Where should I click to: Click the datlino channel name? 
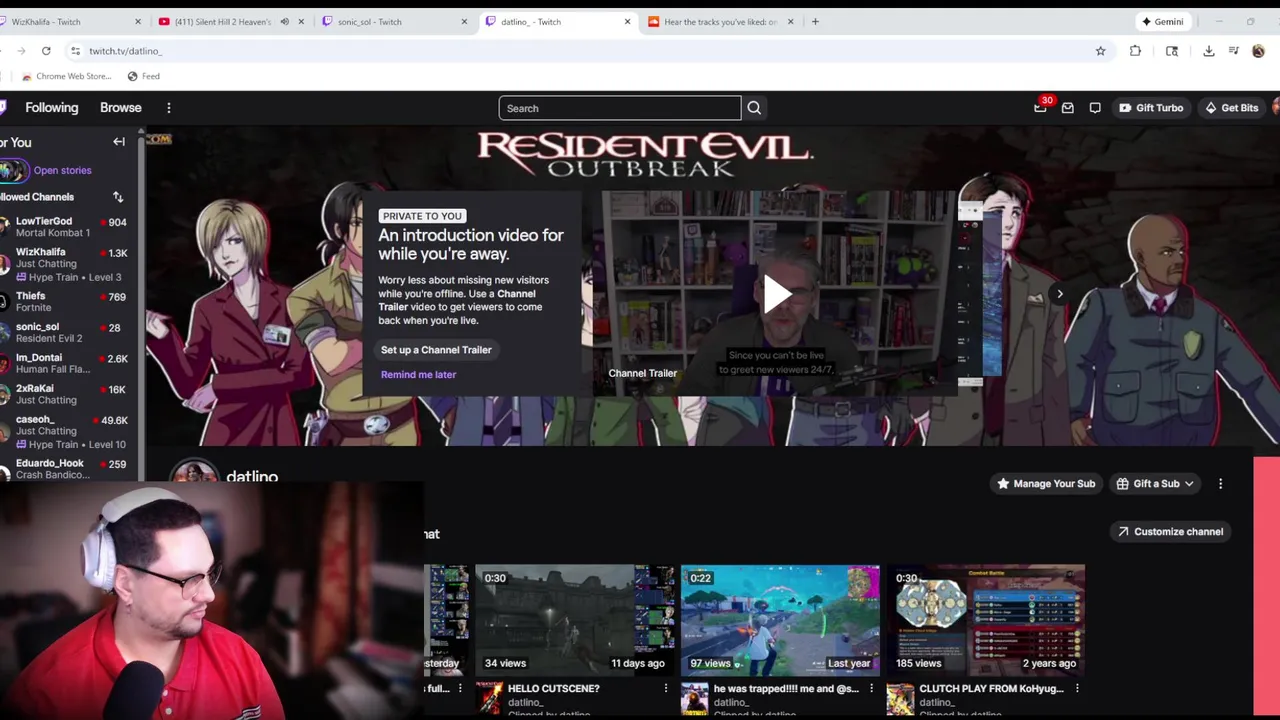pos(252,477)
